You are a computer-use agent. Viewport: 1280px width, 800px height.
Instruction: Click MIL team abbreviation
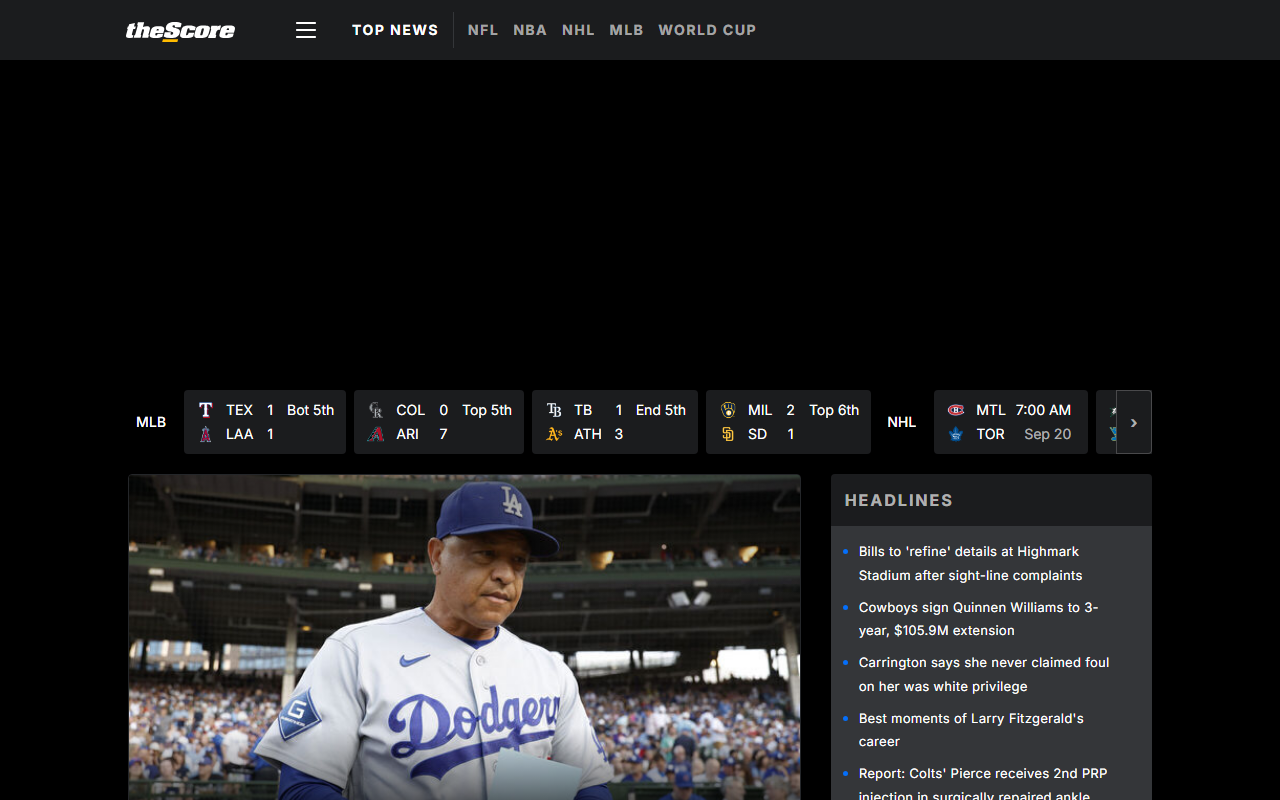[760, 410]
